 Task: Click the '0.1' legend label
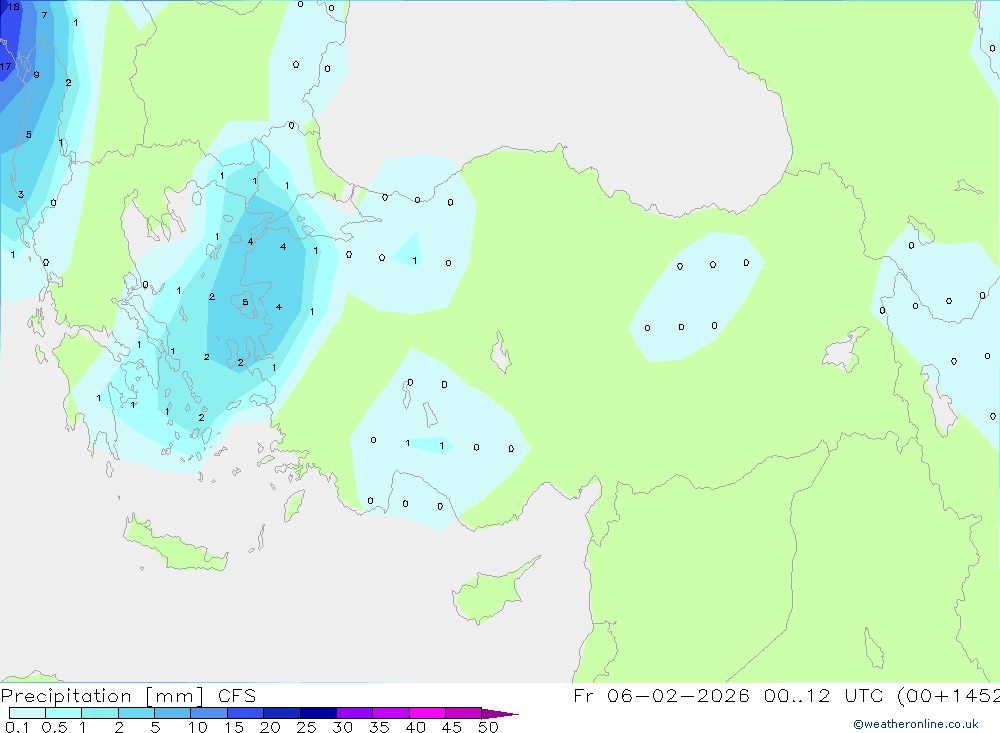click(17, 727)
